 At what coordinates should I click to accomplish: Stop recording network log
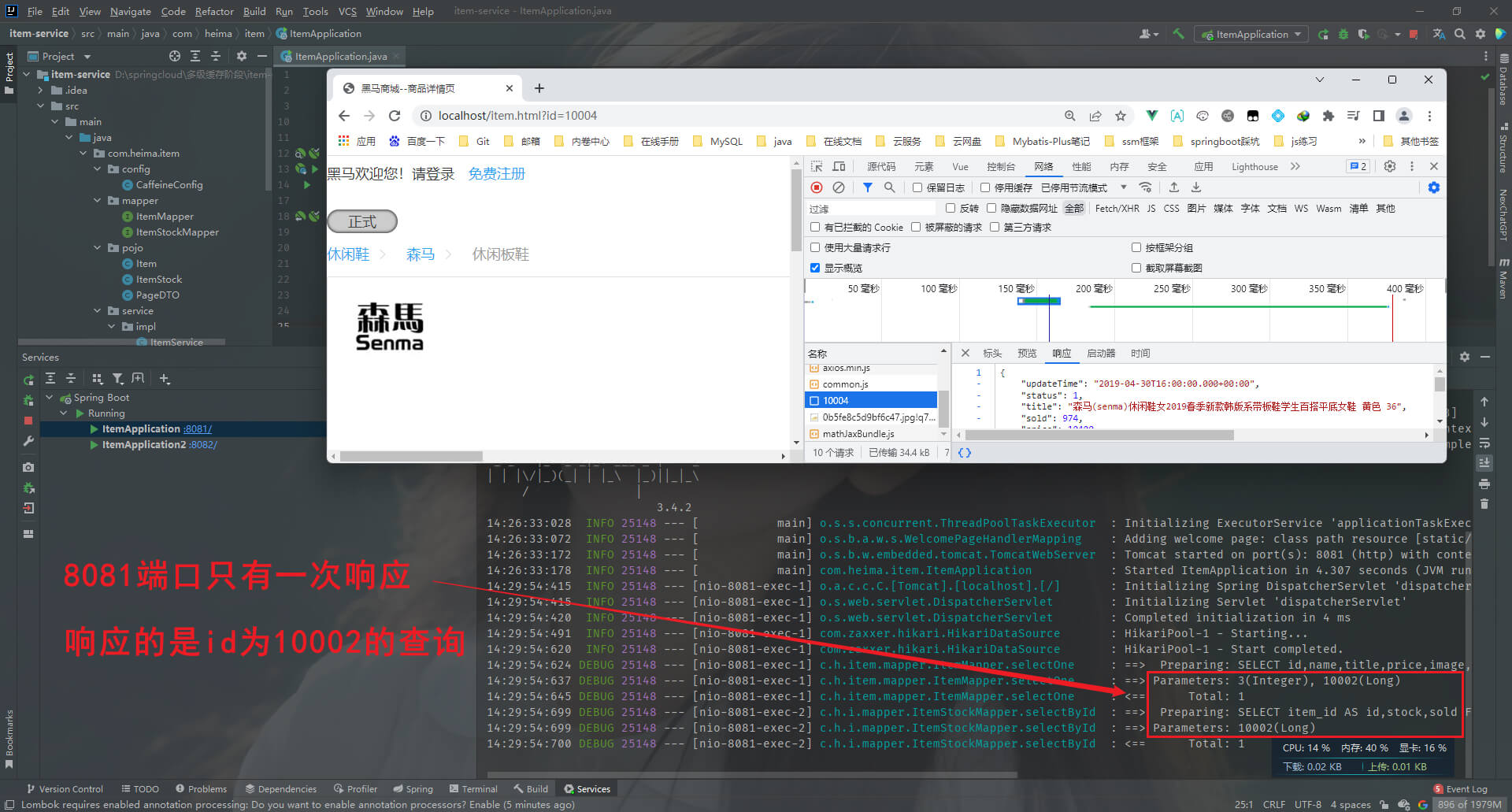tap(817, 187)
